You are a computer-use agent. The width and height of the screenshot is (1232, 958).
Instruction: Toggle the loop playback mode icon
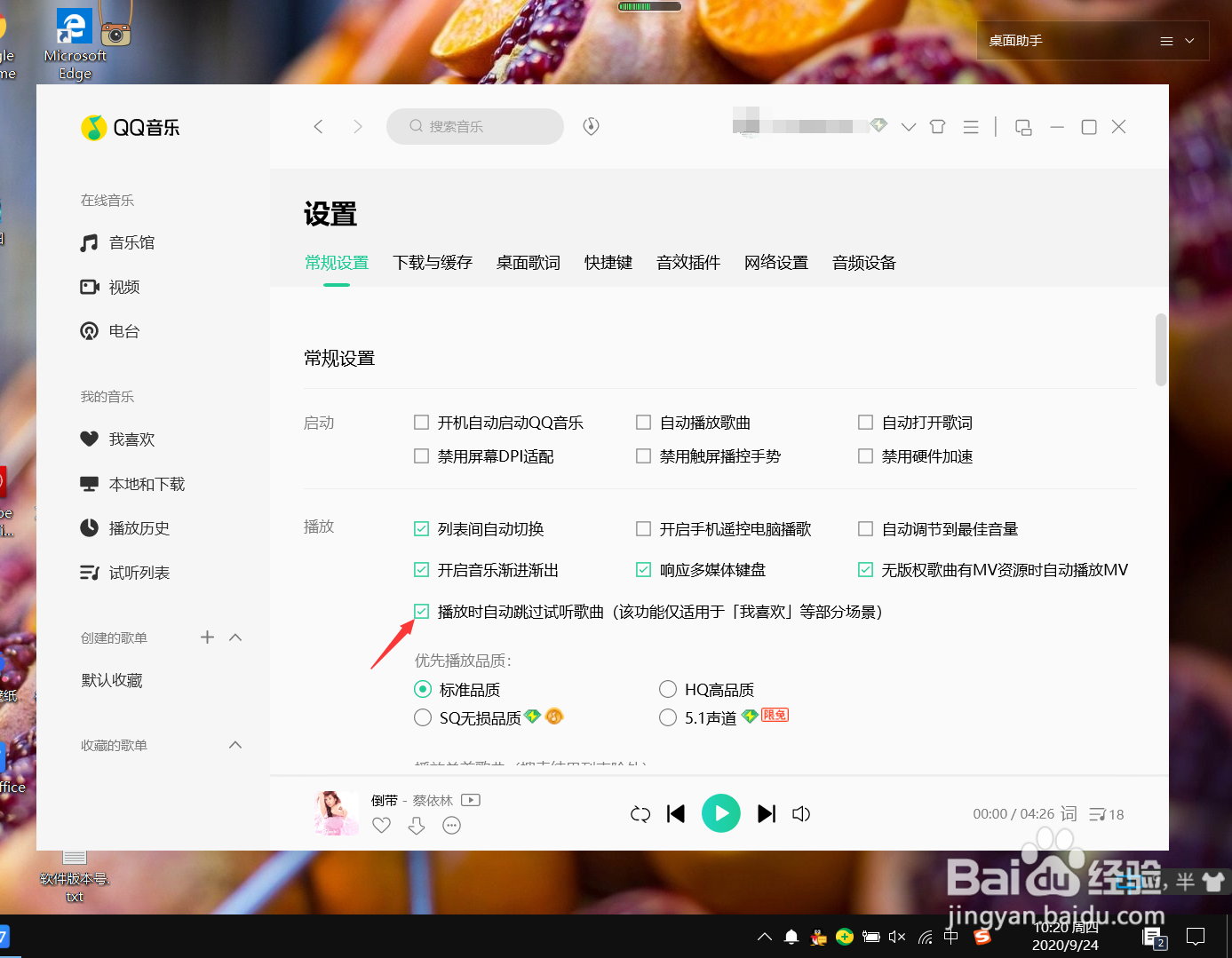(x=640, y=813)
